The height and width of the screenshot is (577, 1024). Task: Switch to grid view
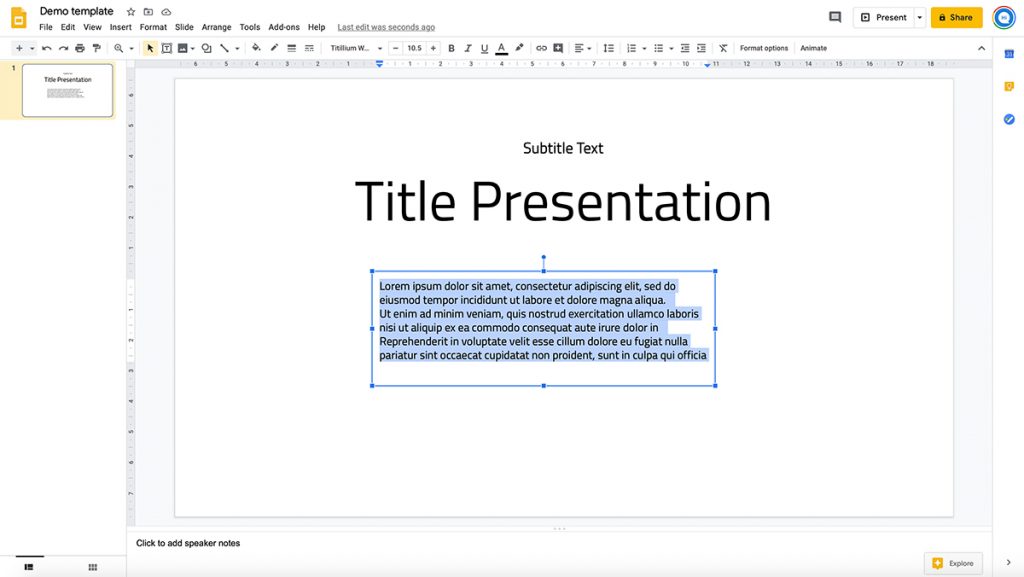click(x=93, y=567)
